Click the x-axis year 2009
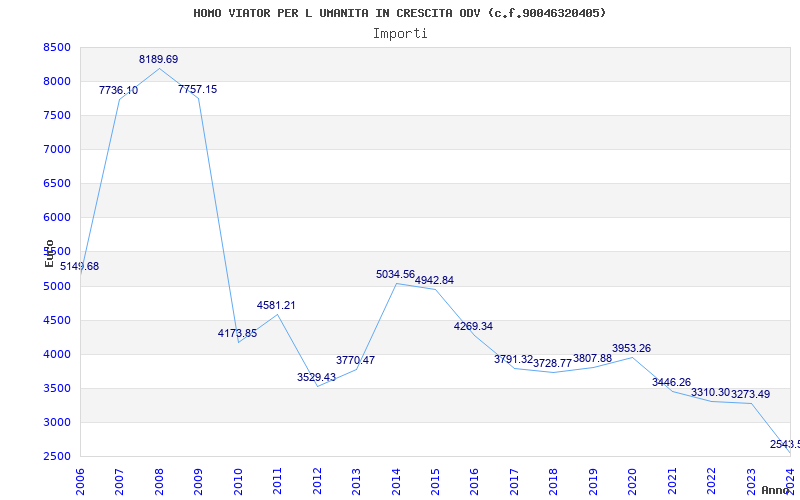This screenshot has height=500, width=800. coord(198,482)
